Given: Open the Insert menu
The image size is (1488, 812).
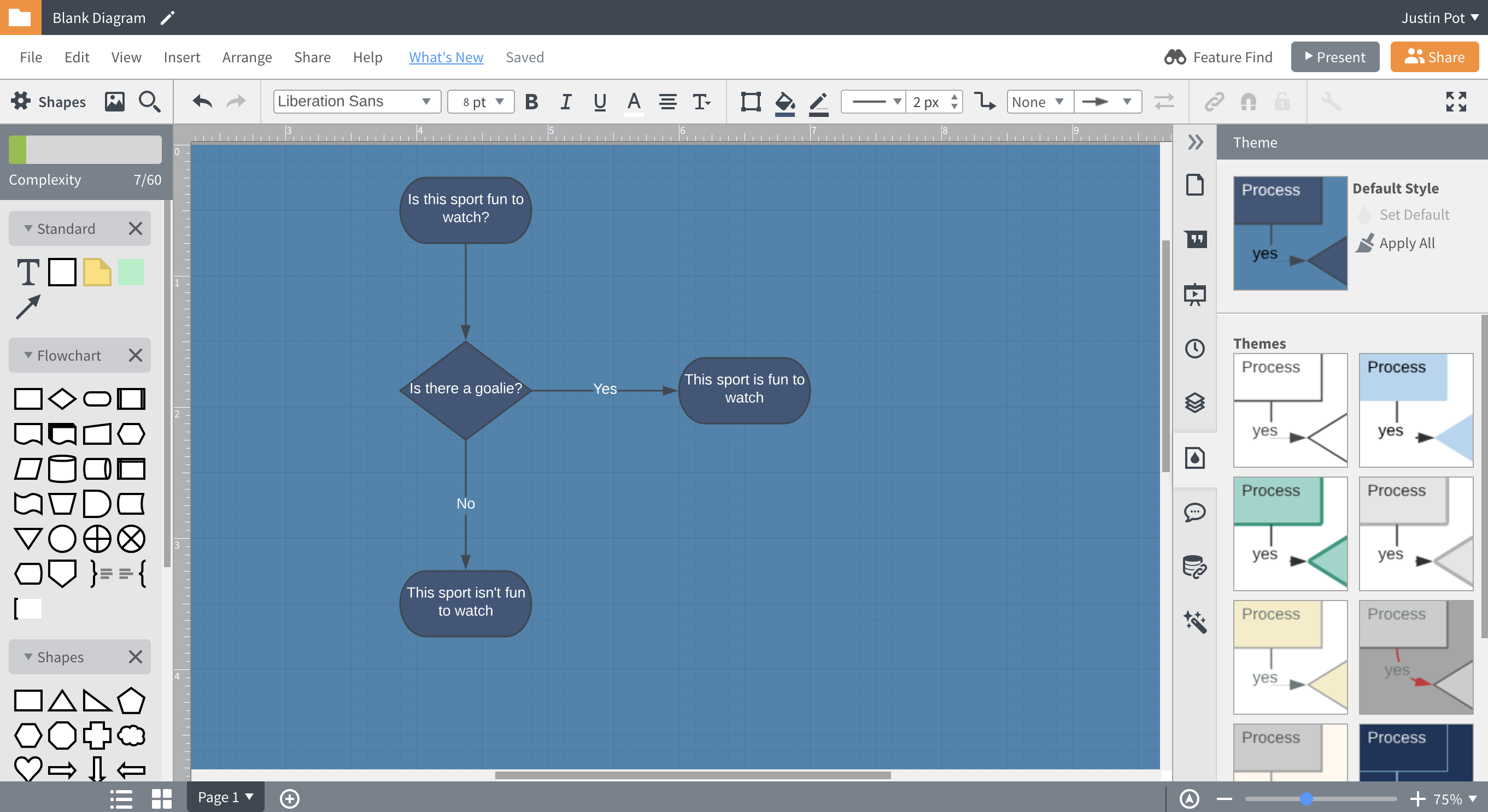Looking at the screenshot, I should click(x=180, y=56).
